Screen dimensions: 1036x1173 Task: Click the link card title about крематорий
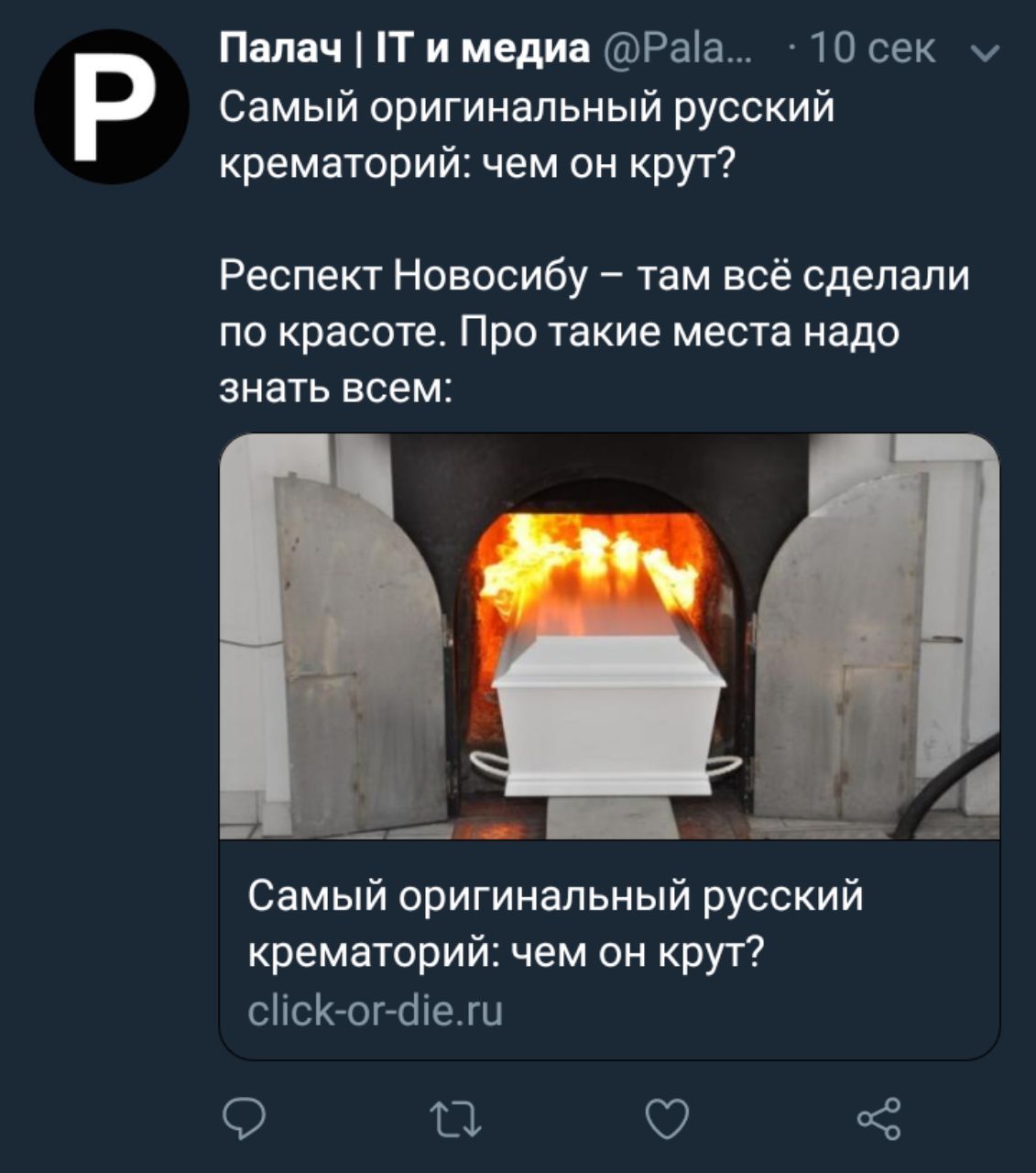coord(556,924)
